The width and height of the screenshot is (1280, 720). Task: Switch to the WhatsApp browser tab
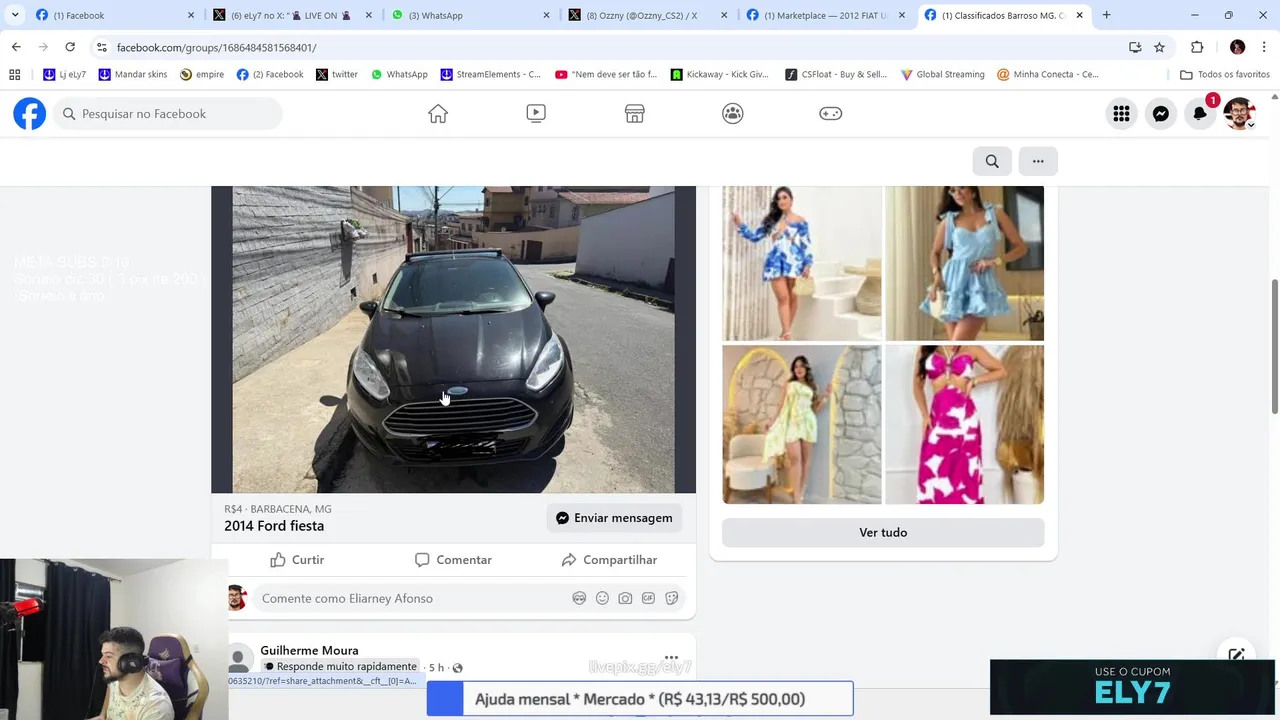point(468,15)
